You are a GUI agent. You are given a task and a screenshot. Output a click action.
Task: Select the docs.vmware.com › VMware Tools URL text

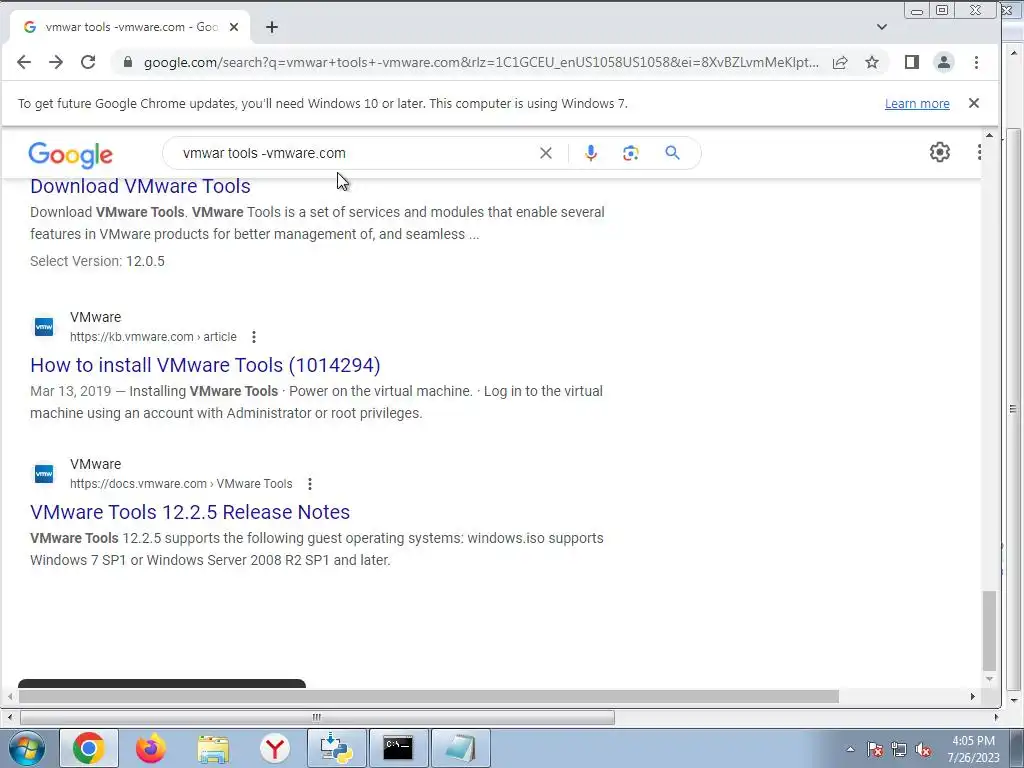tap(181, 484)
